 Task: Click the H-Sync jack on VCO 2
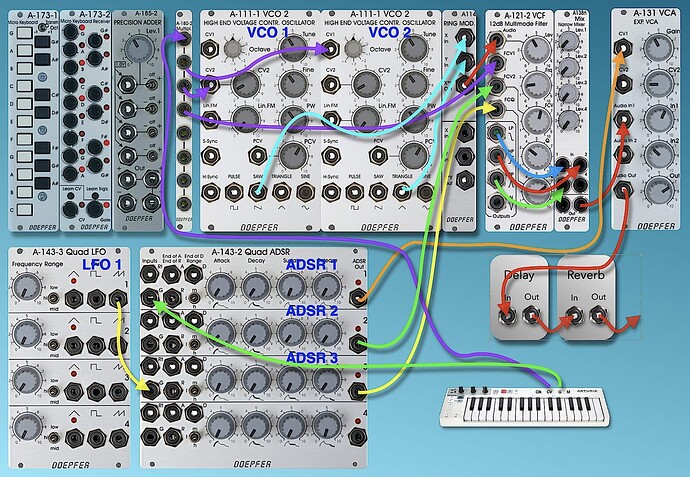coord(331,192)
